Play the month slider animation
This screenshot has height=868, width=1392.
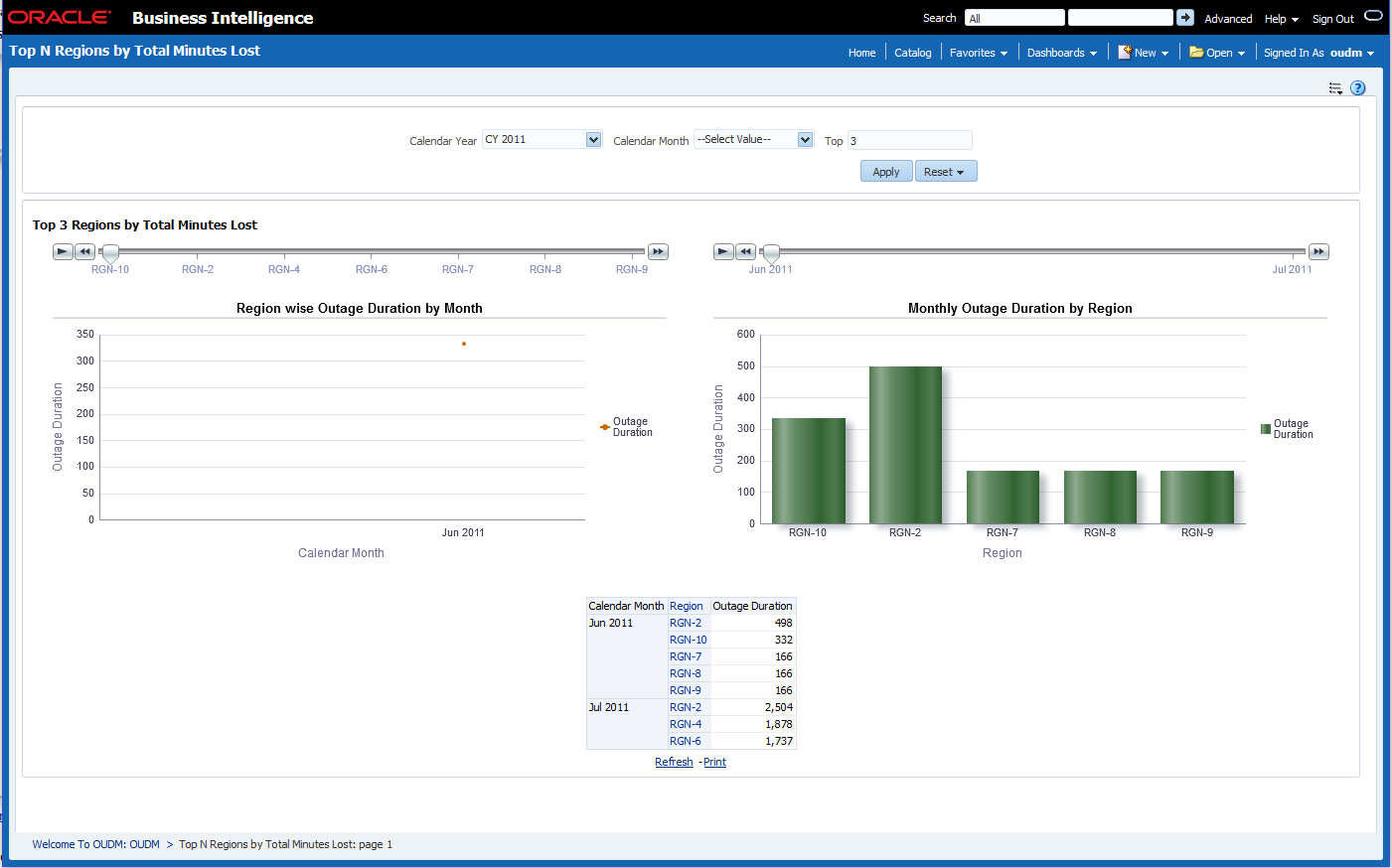pyautogui.click(x=723, y=252)
